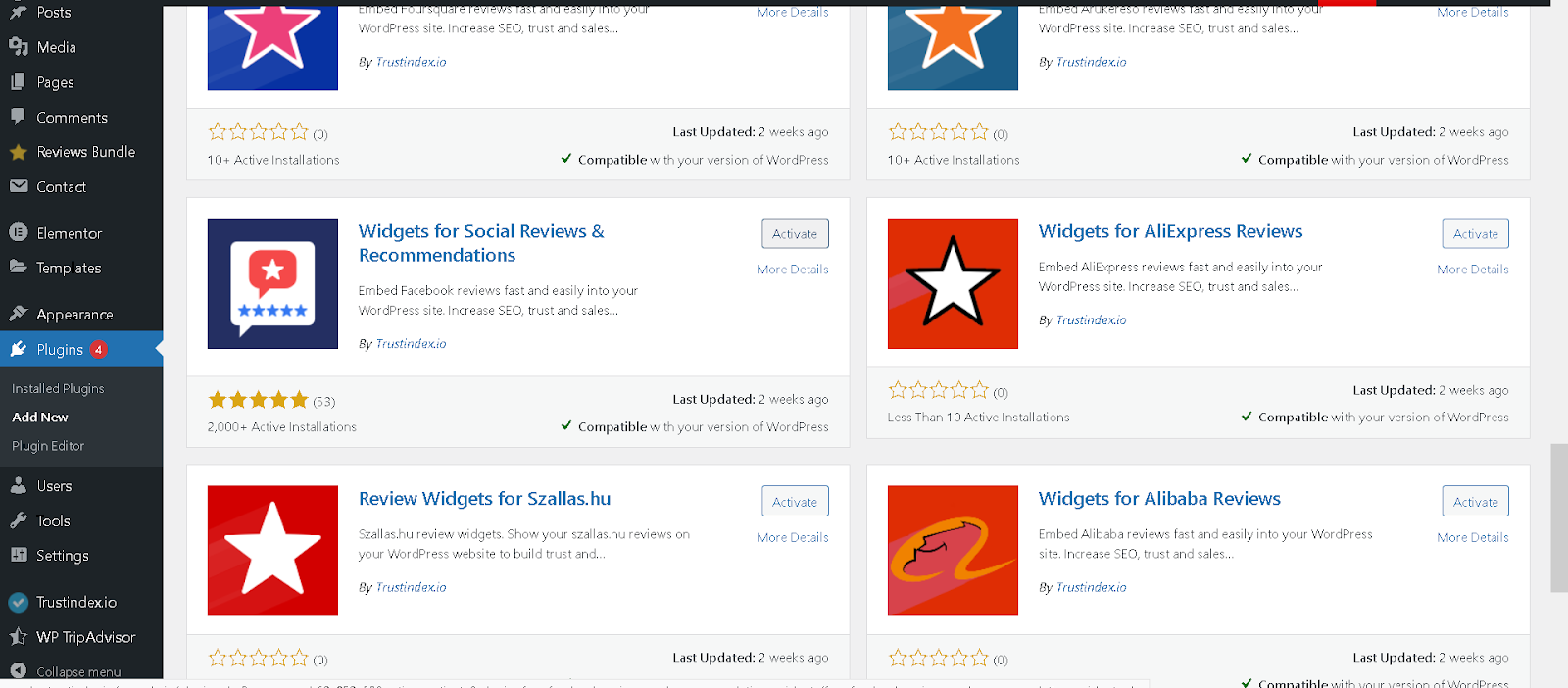
Task: Click the Reviews Bundle star icon
Action: click(18, 152)
